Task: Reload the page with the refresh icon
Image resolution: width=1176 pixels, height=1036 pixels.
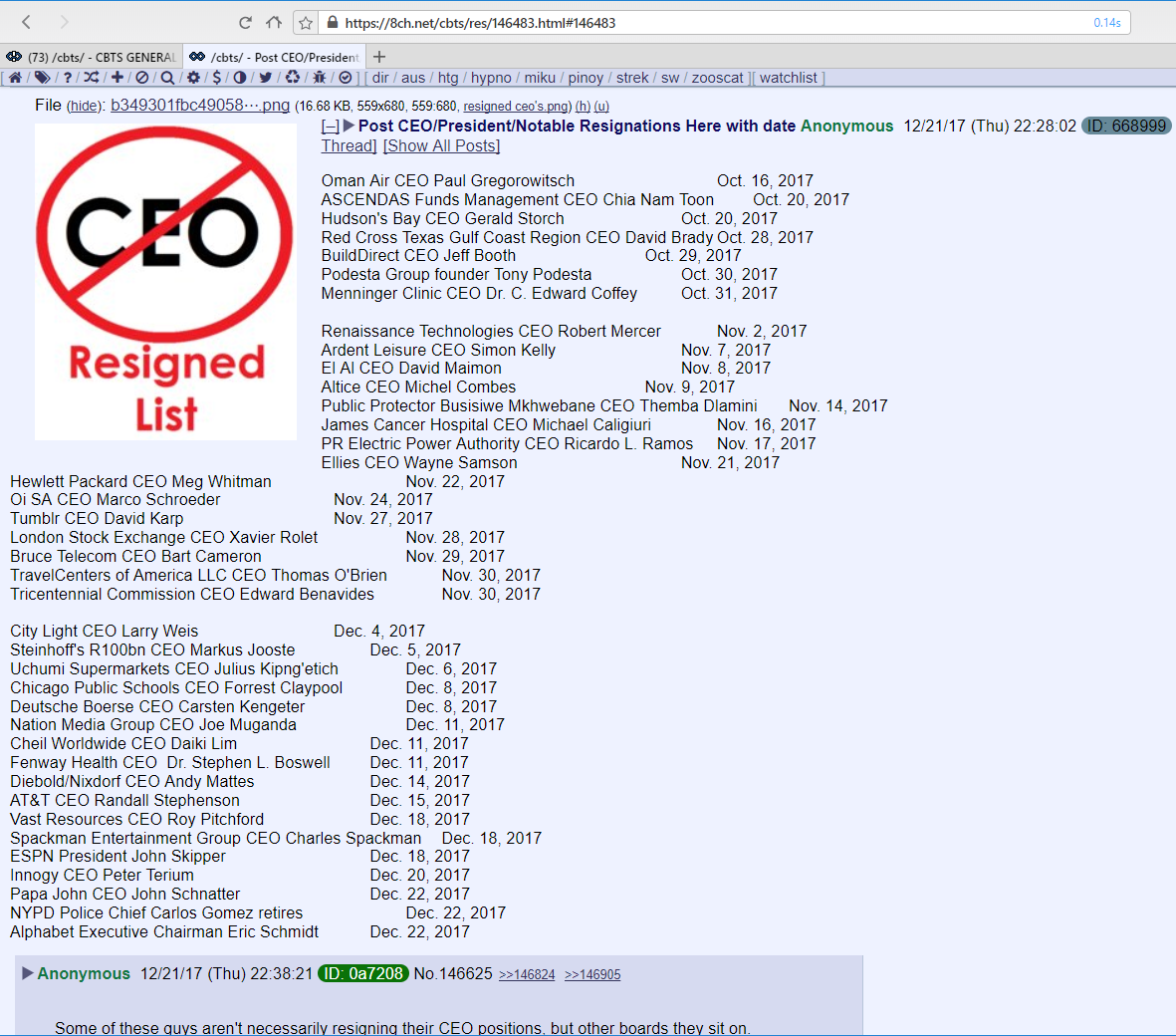Action: point(245,23)
